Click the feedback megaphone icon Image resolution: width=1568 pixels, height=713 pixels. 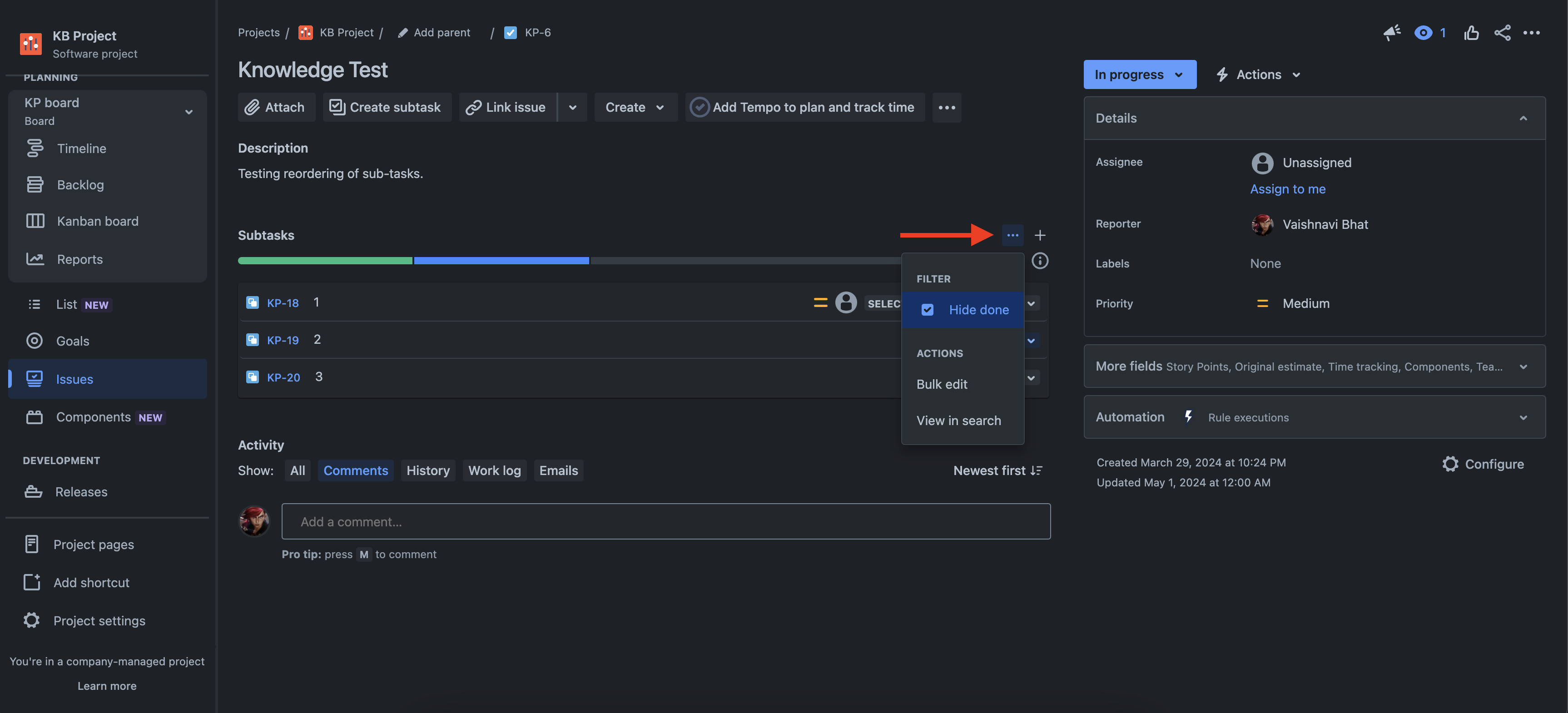(x=1391, y=32)
